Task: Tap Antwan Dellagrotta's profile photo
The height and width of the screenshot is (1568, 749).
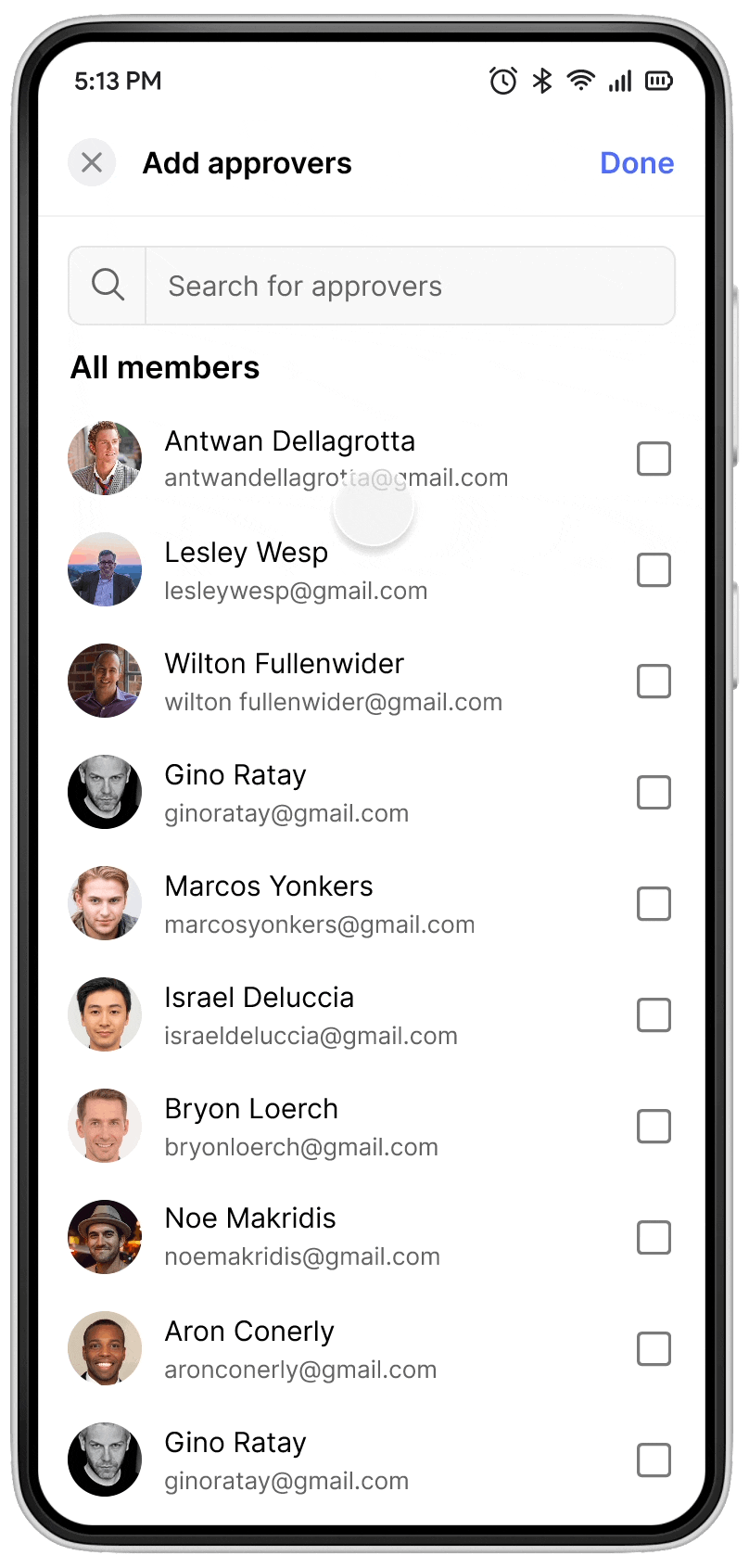Action: pyautogui.click(x=105, y=458)
